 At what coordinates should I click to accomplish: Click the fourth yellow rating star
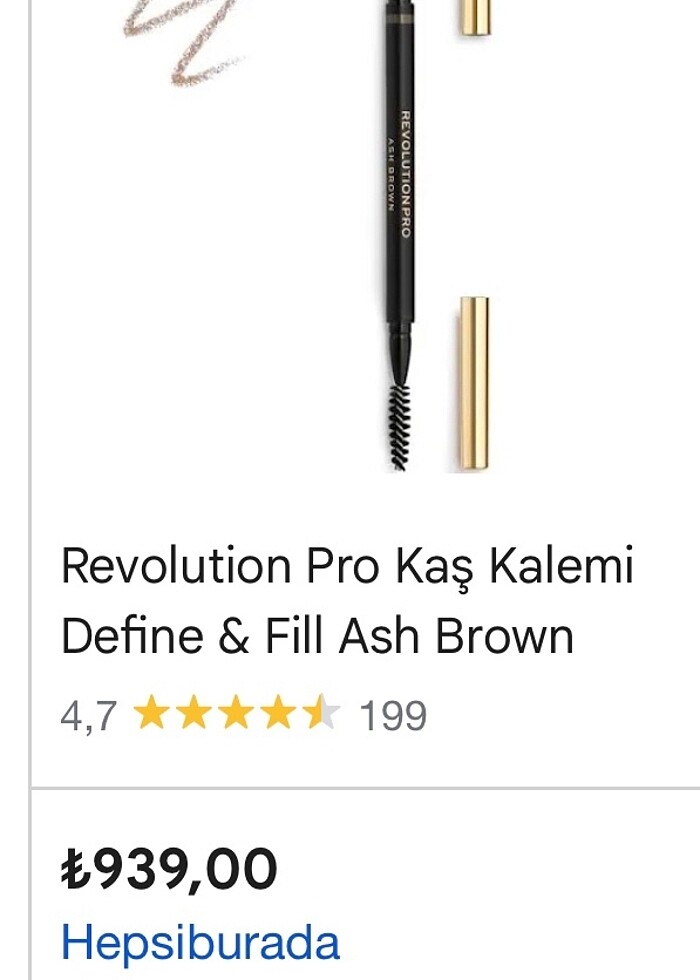[281, 712]
